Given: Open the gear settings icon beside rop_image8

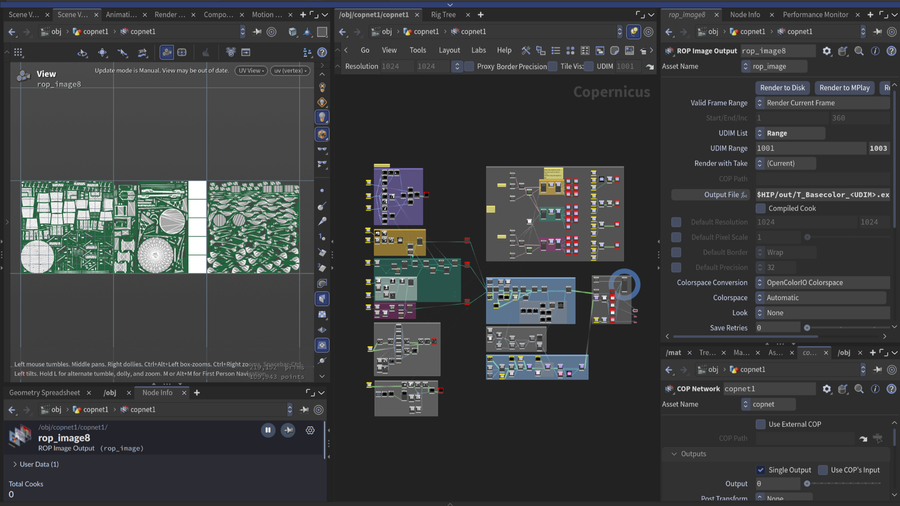Looking at the screenshot, I should [x=827, y=51].
